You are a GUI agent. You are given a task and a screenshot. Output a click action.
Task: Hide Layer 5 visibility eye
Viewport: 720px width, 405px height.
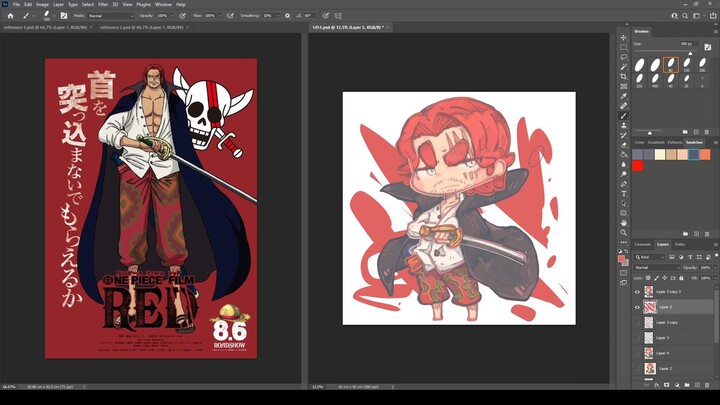pos(637,307)
